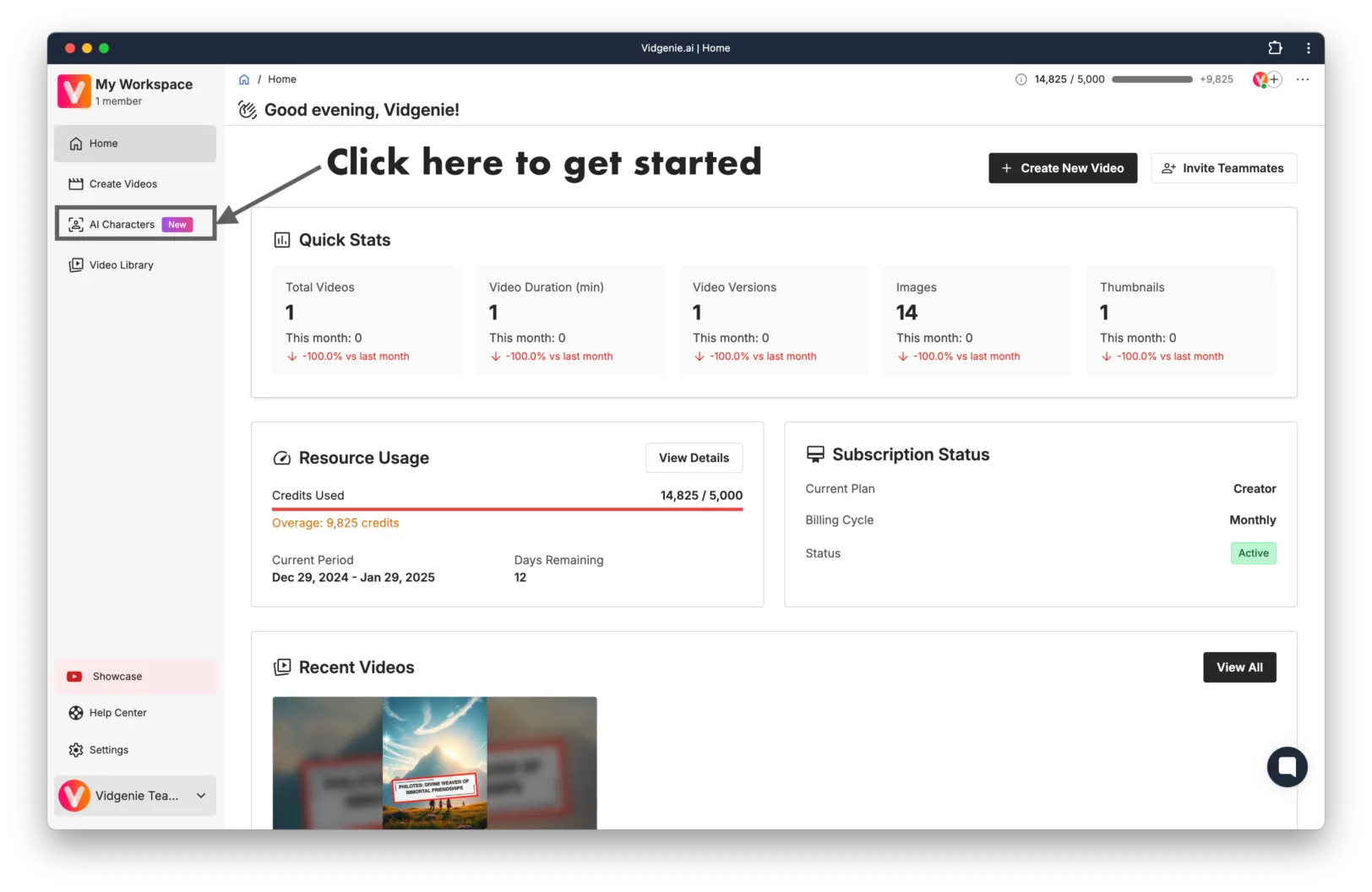Click the Subscription Status card icon
This screenshot has width=1372, height=892.
(x=815, y=454)
